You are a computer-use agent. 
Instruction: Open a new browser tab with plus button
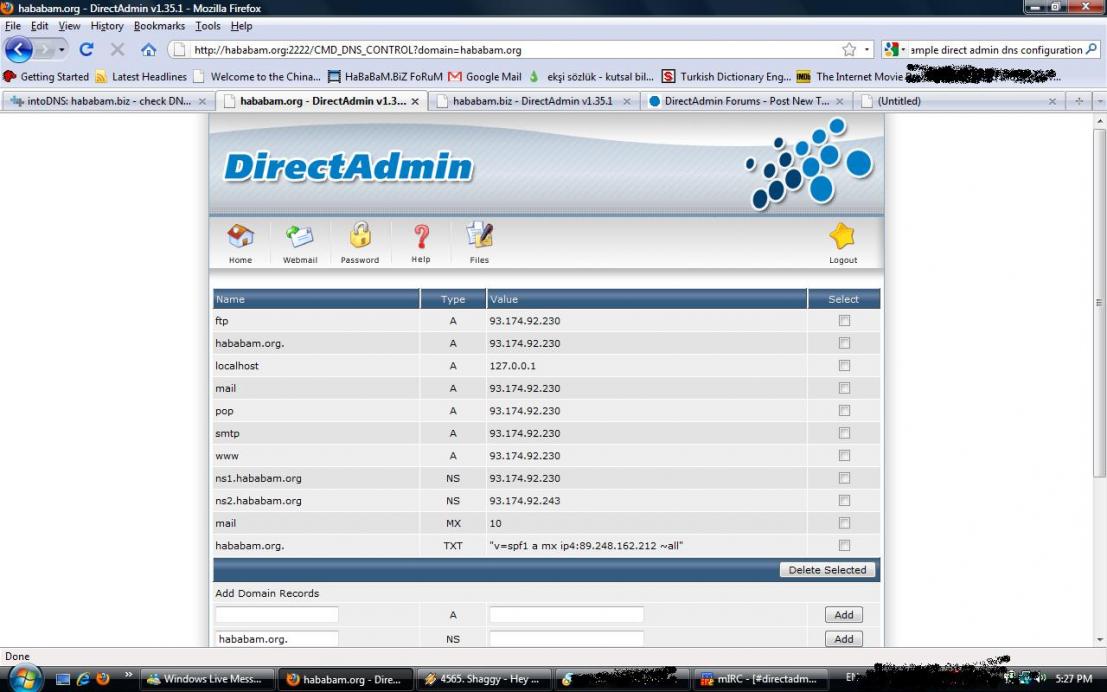coord(1079,101)
